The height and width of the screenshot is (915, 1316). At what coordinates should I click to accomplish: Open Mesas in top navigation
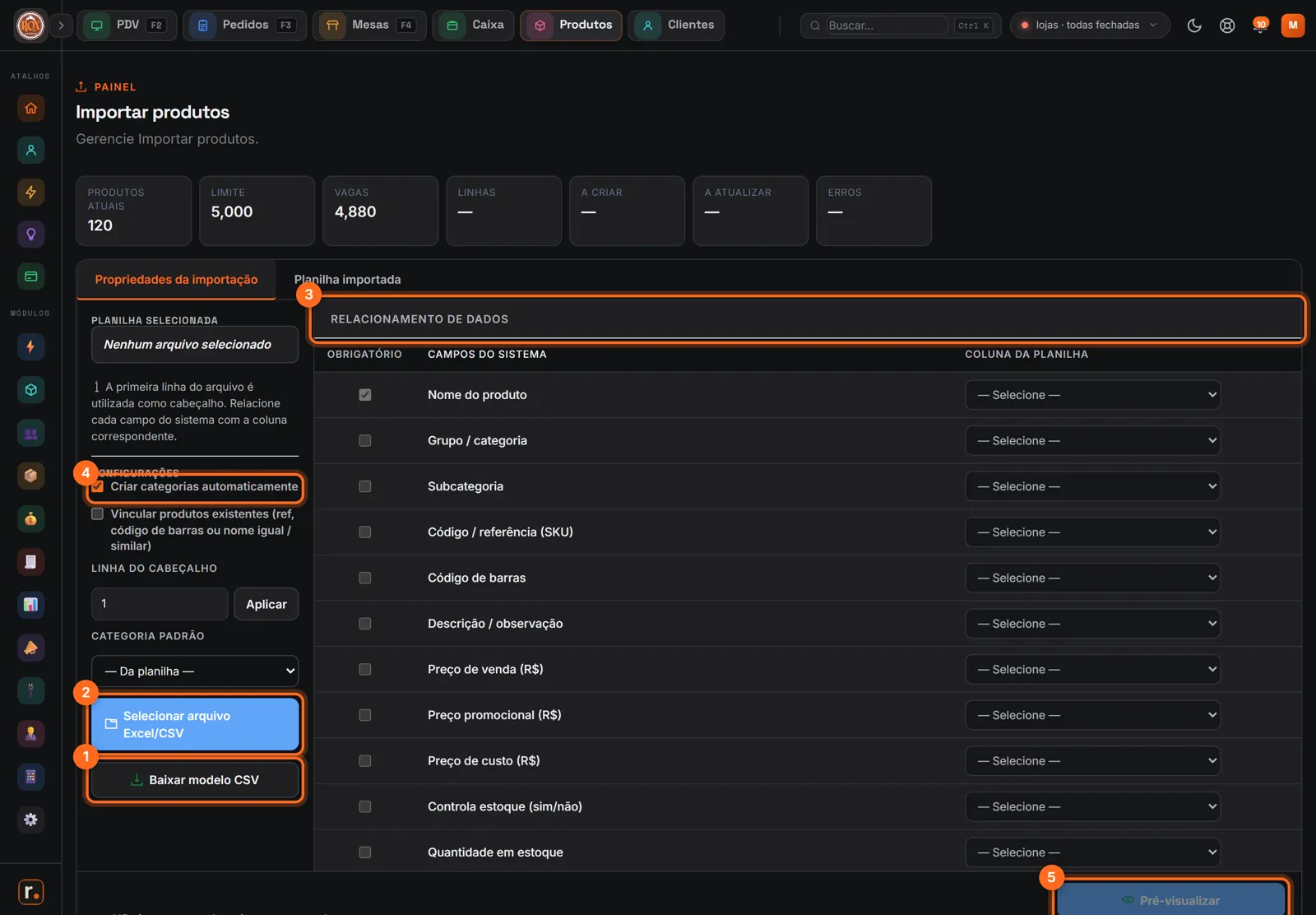[x=369, y=26]
